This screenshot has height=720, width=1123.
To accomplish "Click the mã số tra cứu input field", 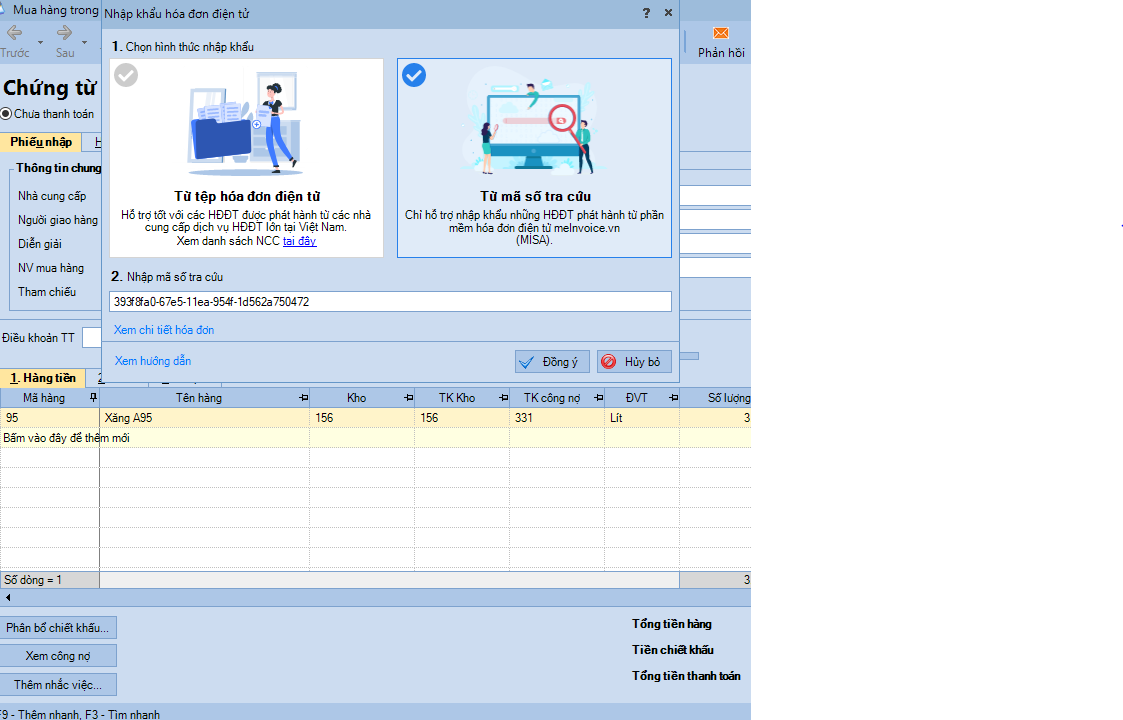I will [x=390, y=301].
